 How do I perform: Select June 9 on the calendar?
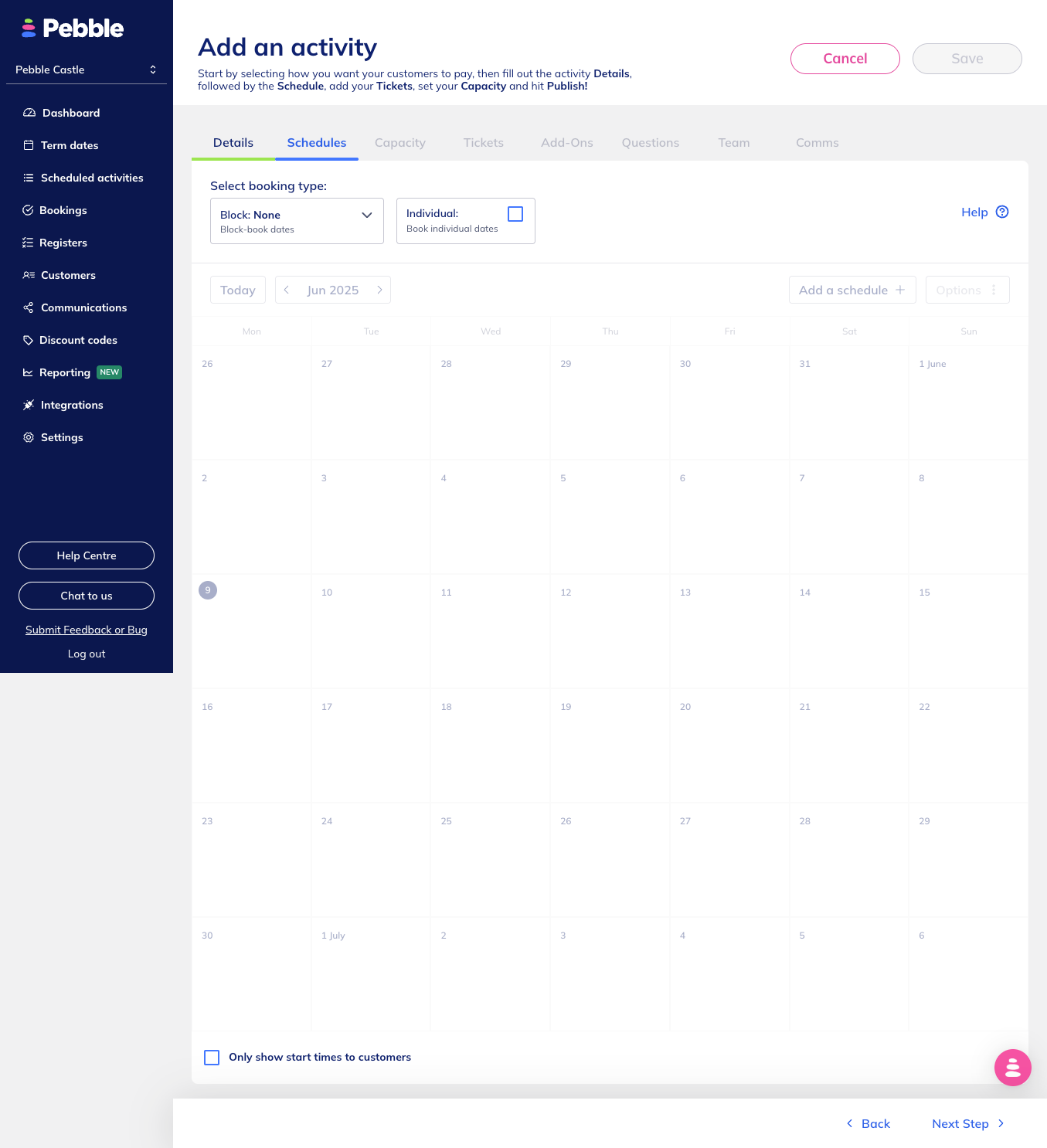click(208, 590)
